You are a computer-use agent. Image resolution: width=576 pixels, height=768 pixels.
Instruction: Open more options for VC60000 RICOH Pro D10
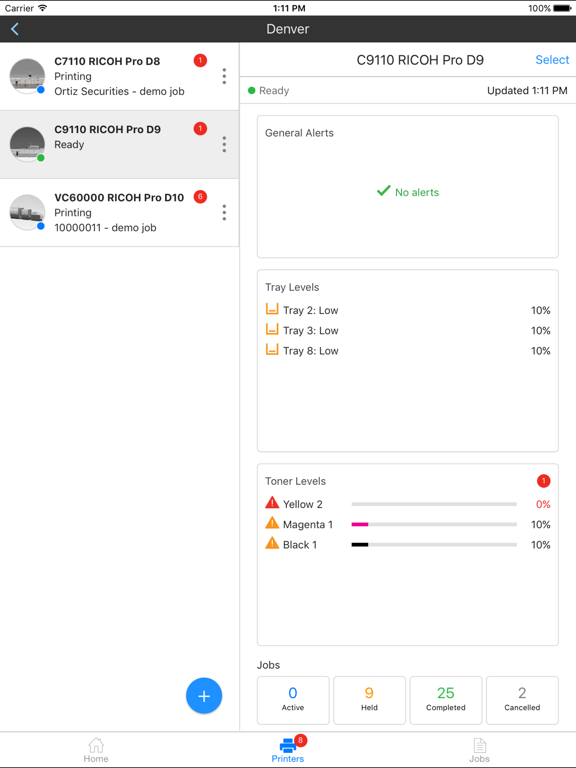pyautogui.click(x=224, y=213)
